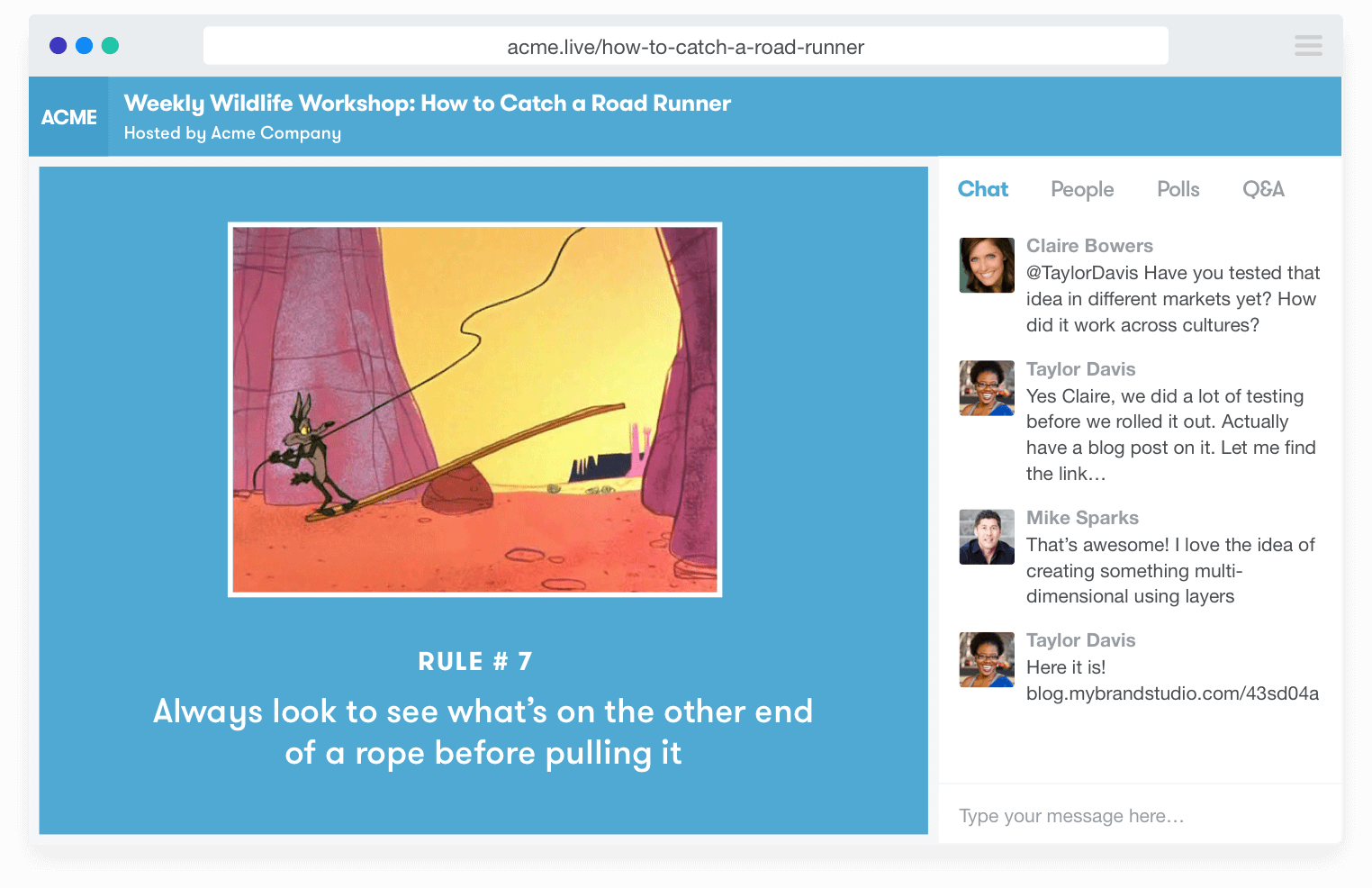Open the People tab
This screenshot has height=888, width=1372.
[x=1082, y=189]
